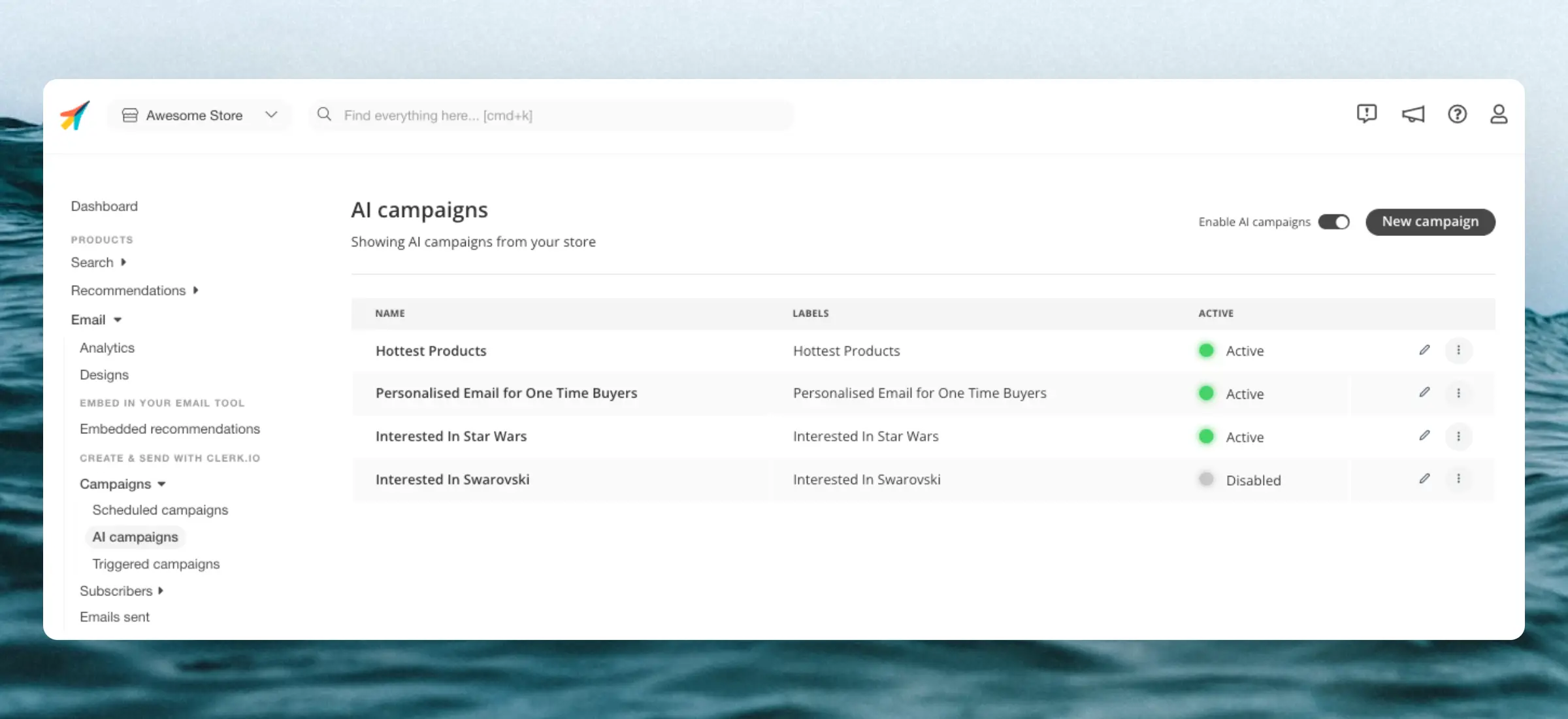1568x719 pixels.
Task: Click the Triggered campaigns link in sidebar
Action: pyautogui.click(x=155, y=563)
